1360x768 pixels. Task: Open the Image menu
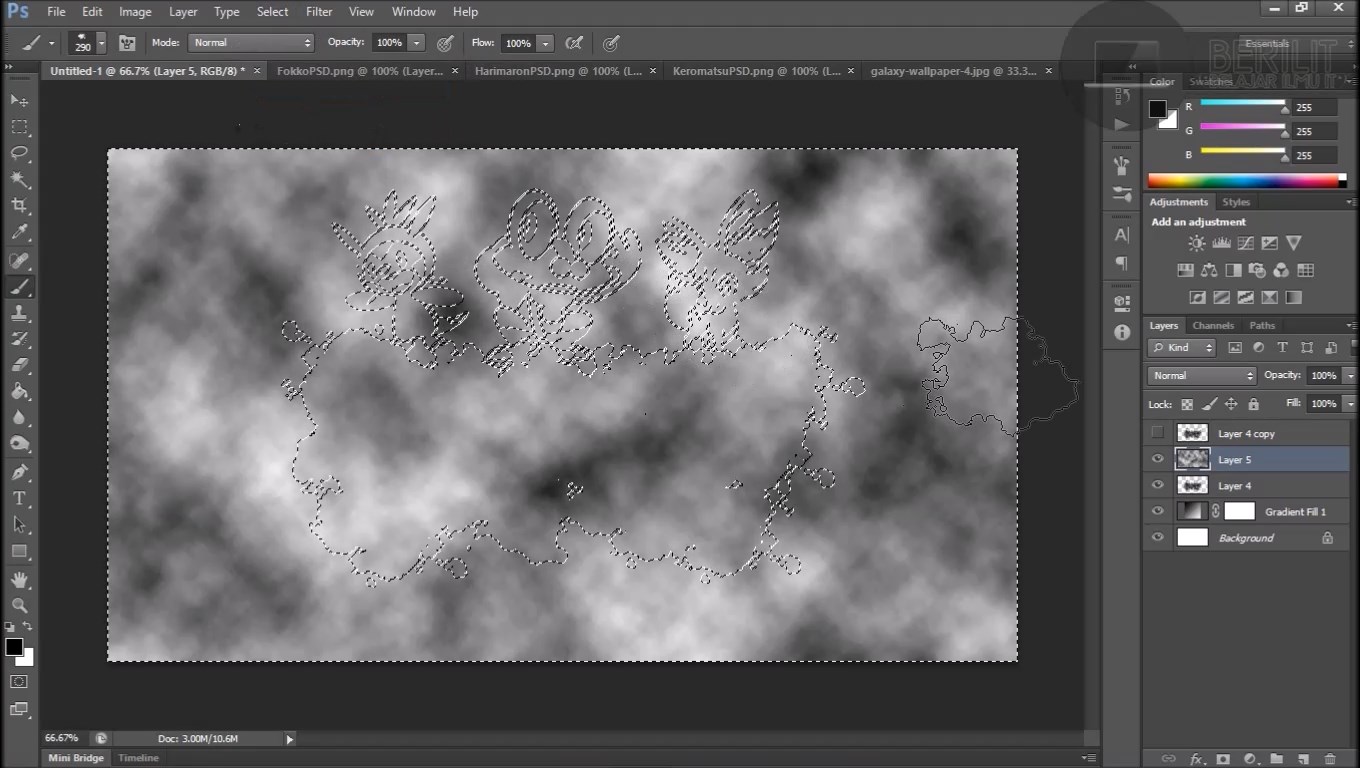(x=135, y=12)
